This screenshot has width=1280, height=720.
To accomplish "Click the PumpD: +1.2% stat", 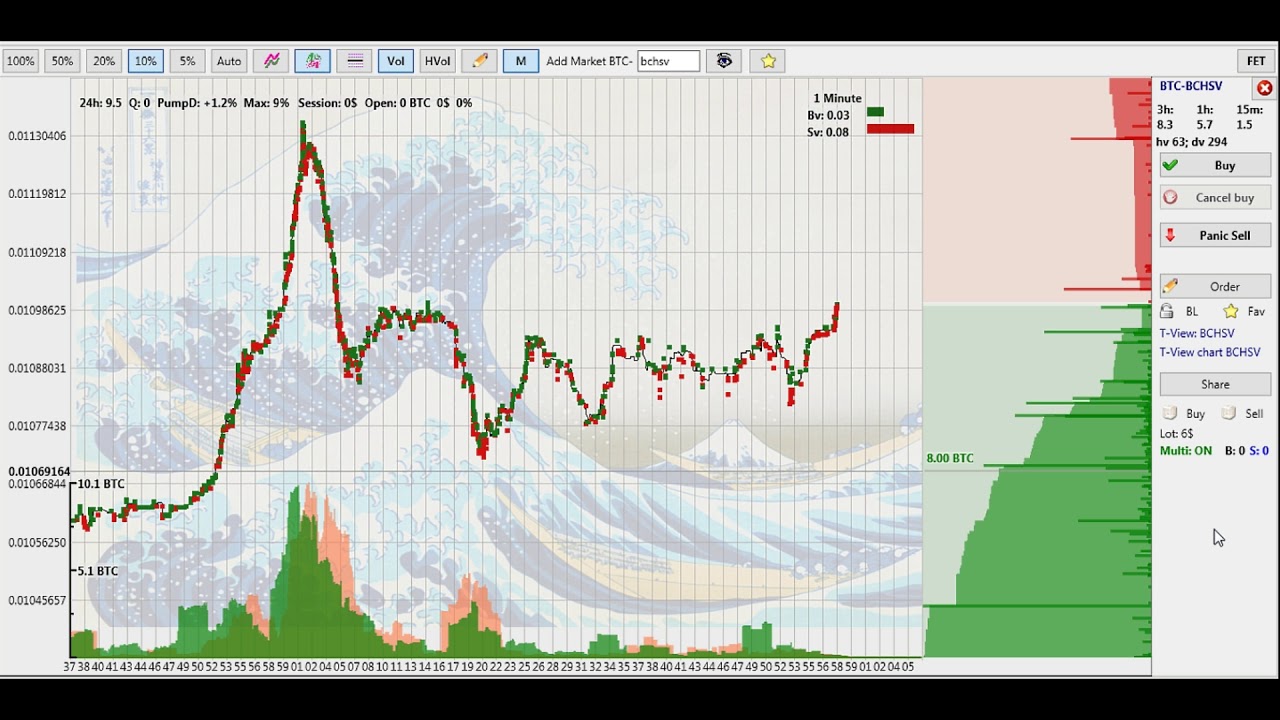I will [197, 103].
